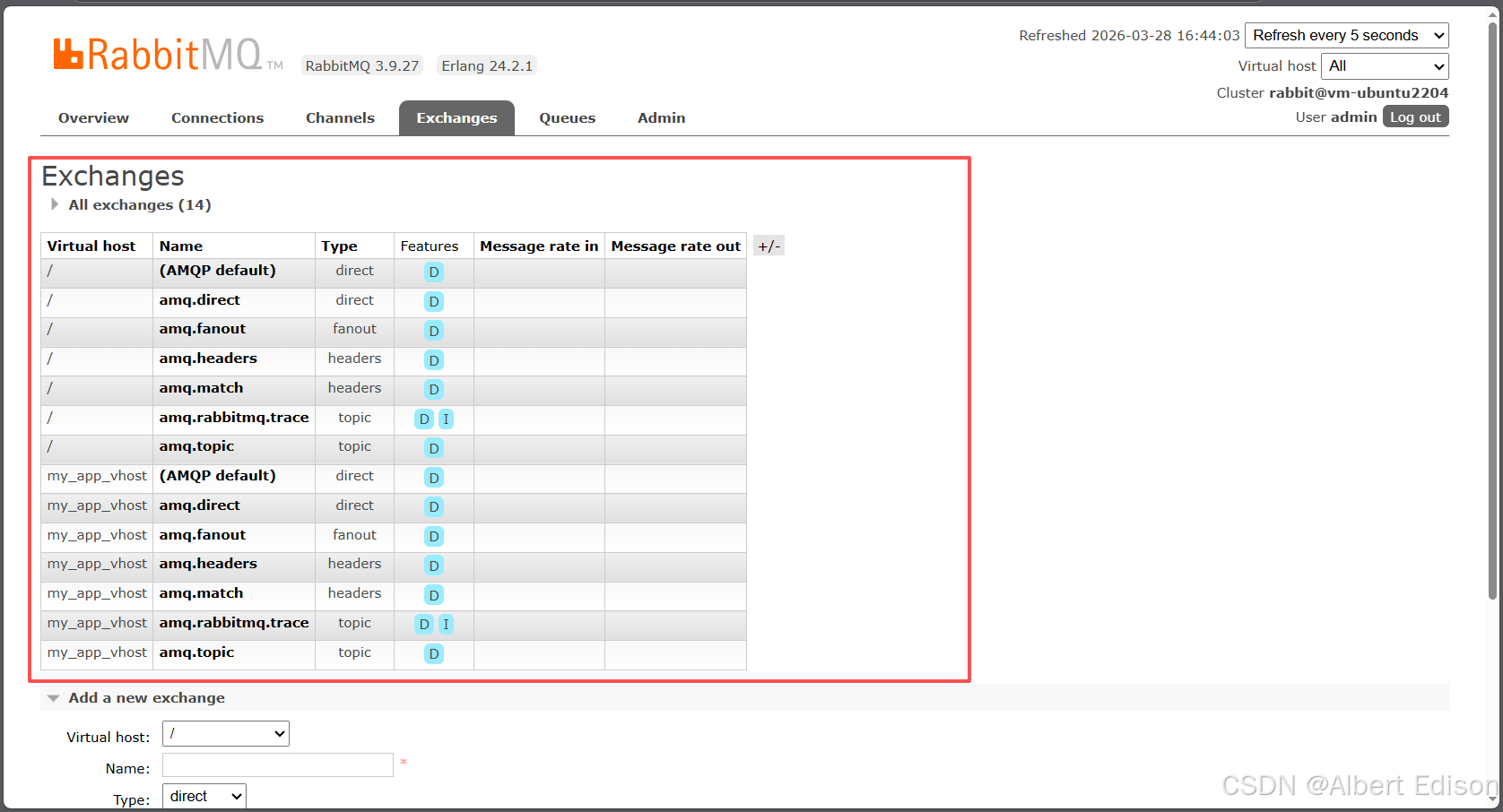Toggle table columns with +/- button

(769, 246)
